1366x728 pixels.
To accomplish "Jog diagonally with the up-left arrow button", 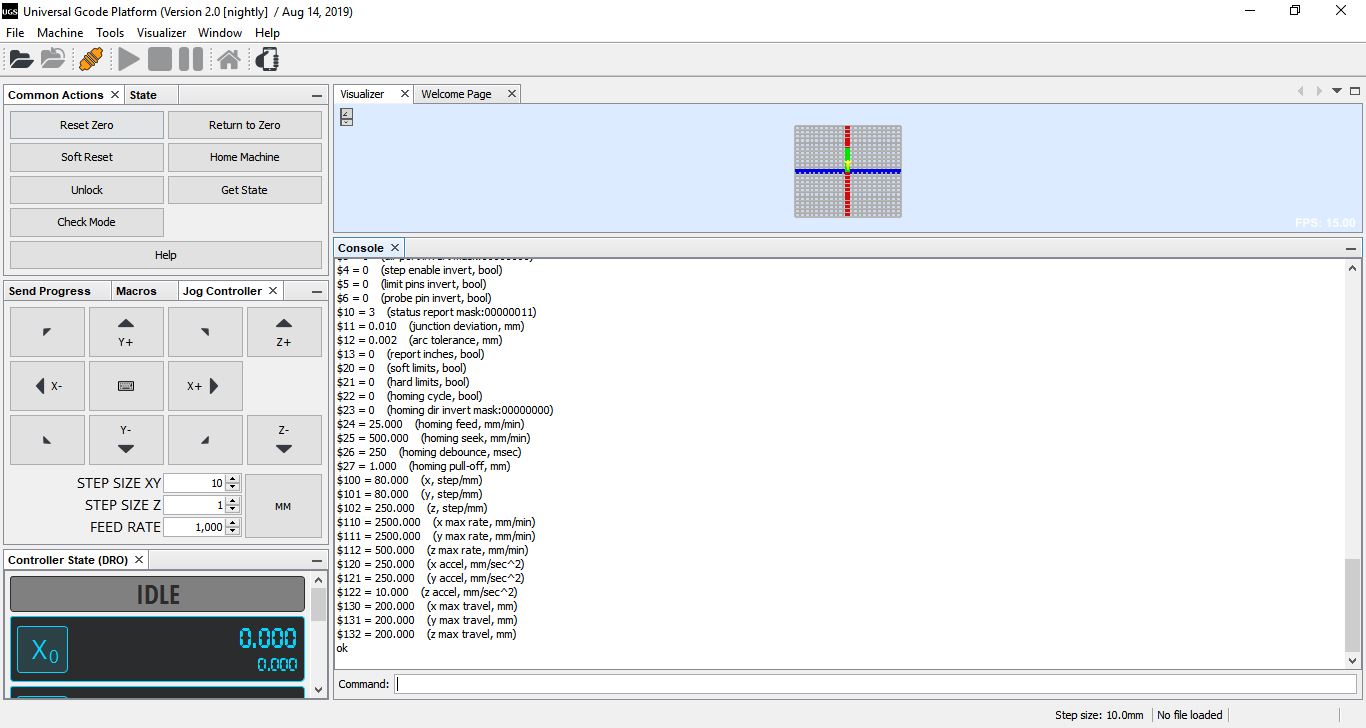I will [47, 332].
